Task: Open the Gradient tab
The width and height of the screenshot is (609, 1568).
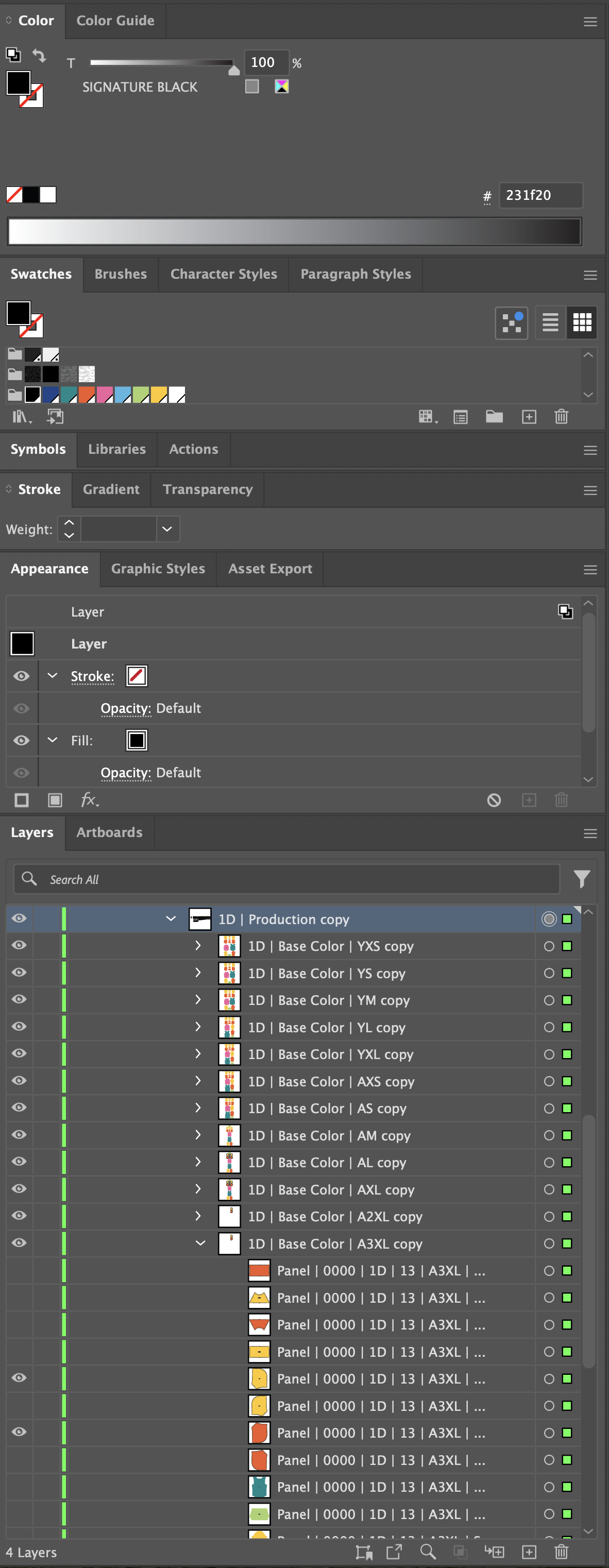Action: (x=111, y=489)
